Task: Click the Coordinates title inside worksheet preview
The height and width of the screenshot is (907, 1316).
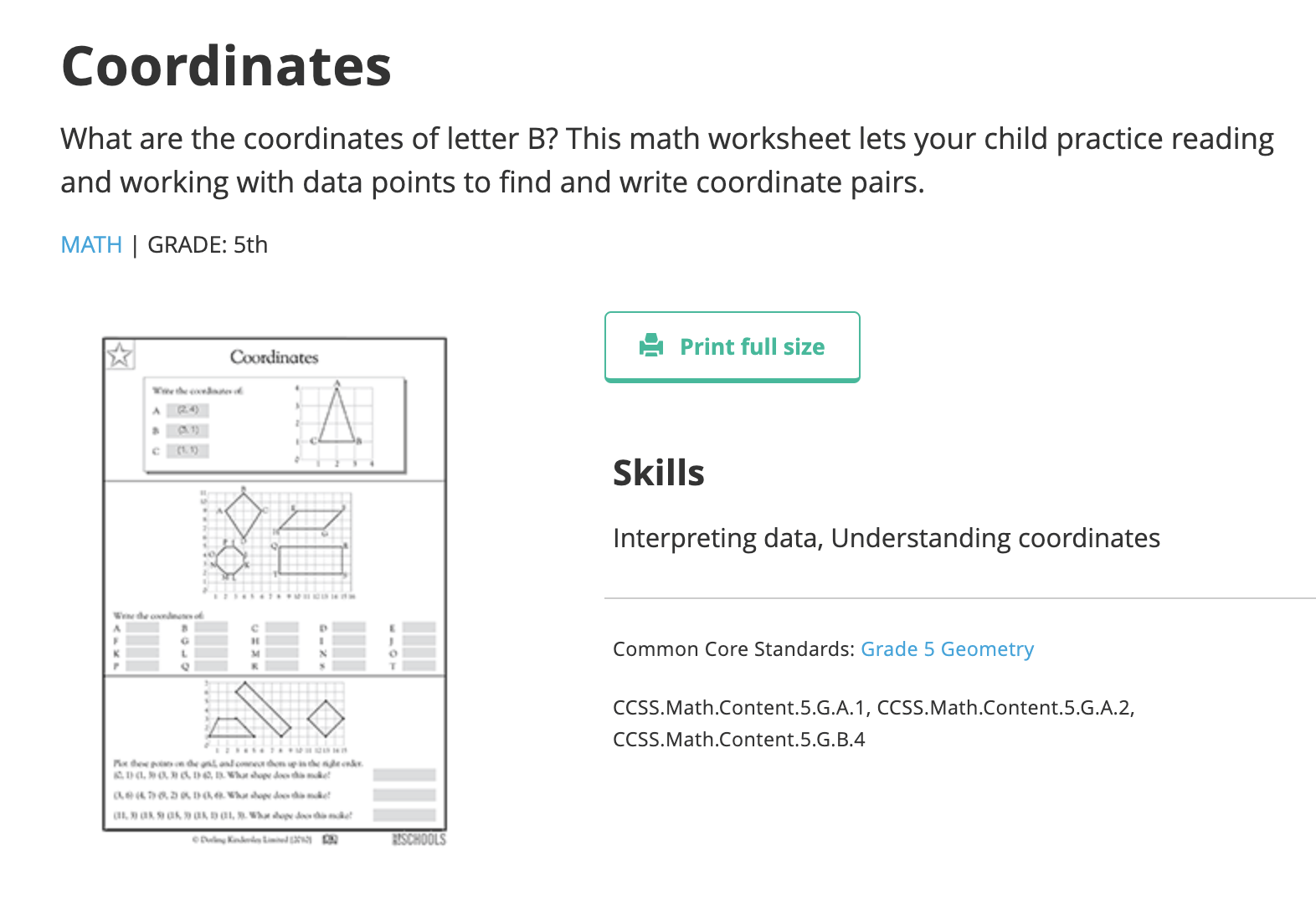Action: [275, 357]
